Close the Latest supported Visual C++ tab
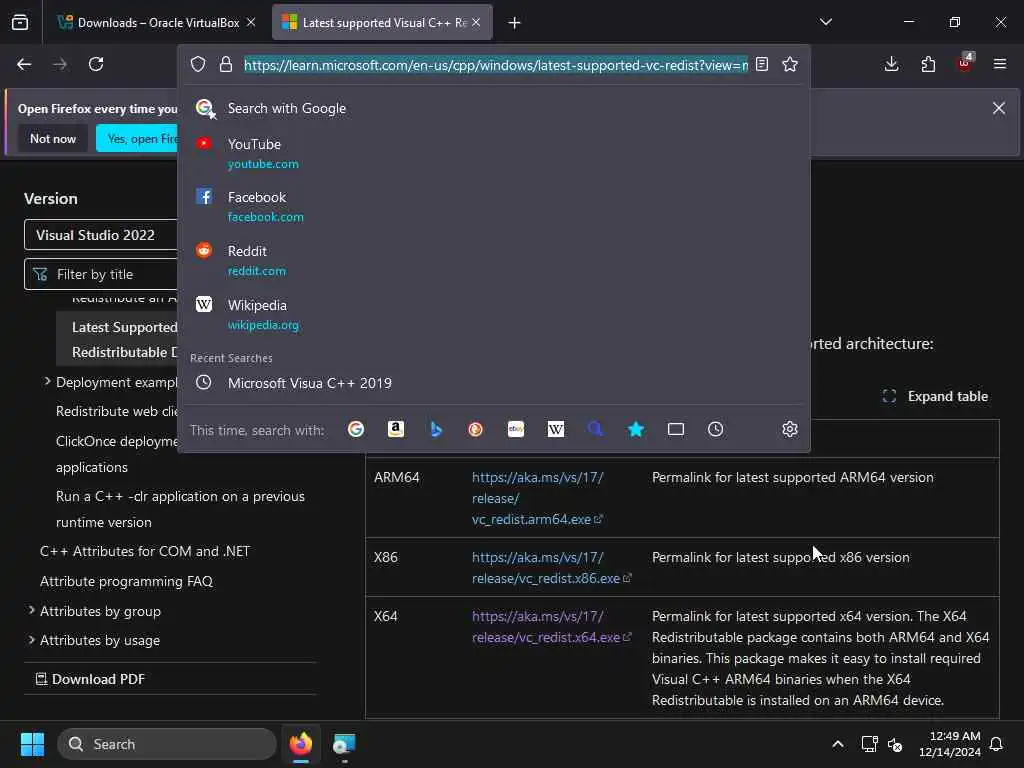 tap(476, 22)
